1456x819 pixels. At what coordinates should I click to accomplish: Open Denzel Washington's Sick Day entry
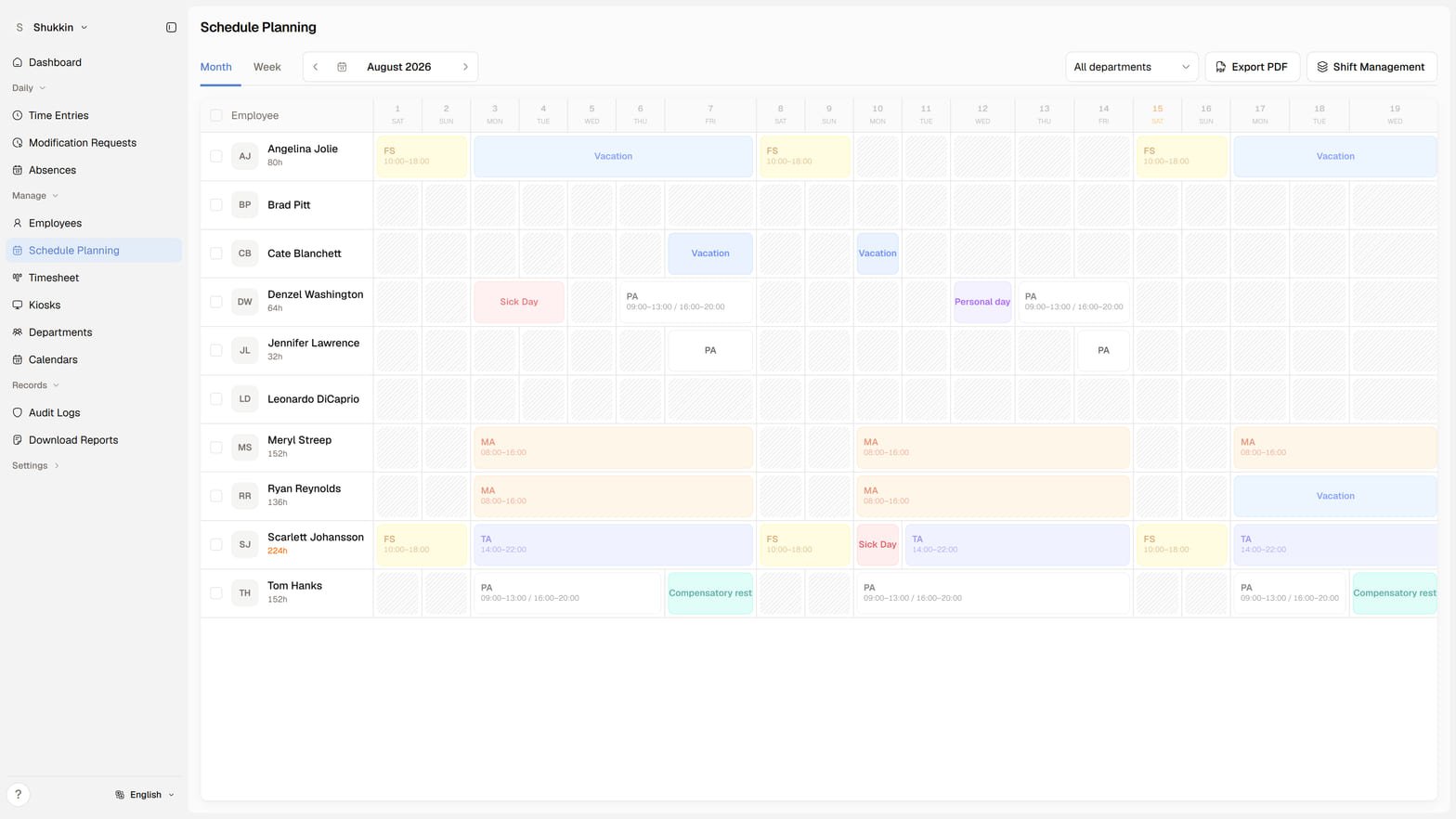(x=519, y=302)
